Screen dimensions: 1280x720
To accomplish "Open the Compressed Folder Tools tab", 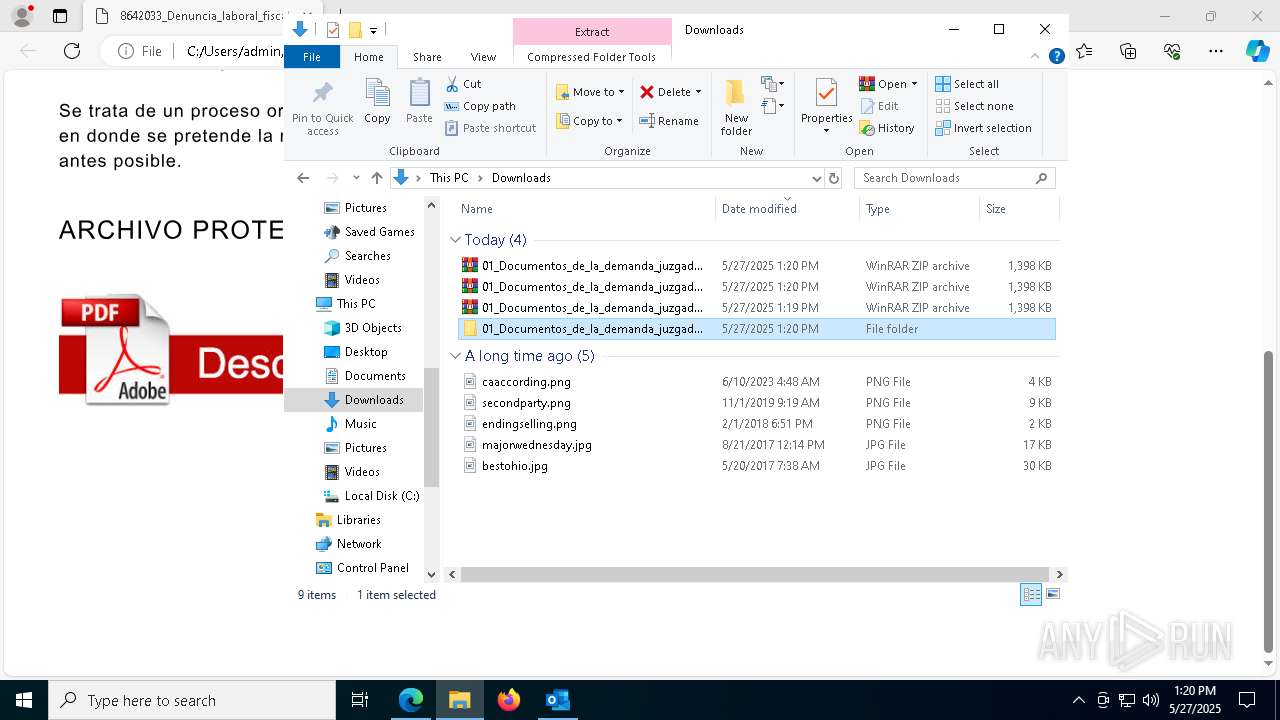I will point(592,57).
